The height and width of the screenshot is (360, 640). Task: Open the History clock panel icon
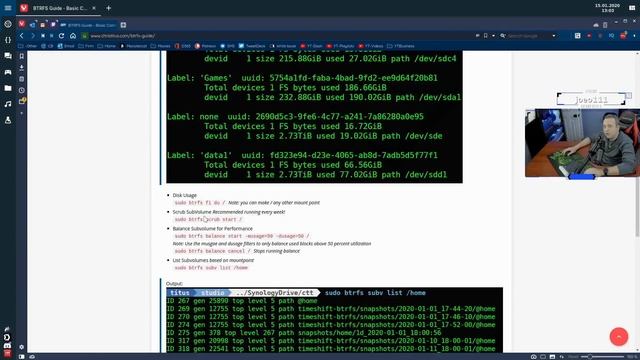click(x=22, y=90)
